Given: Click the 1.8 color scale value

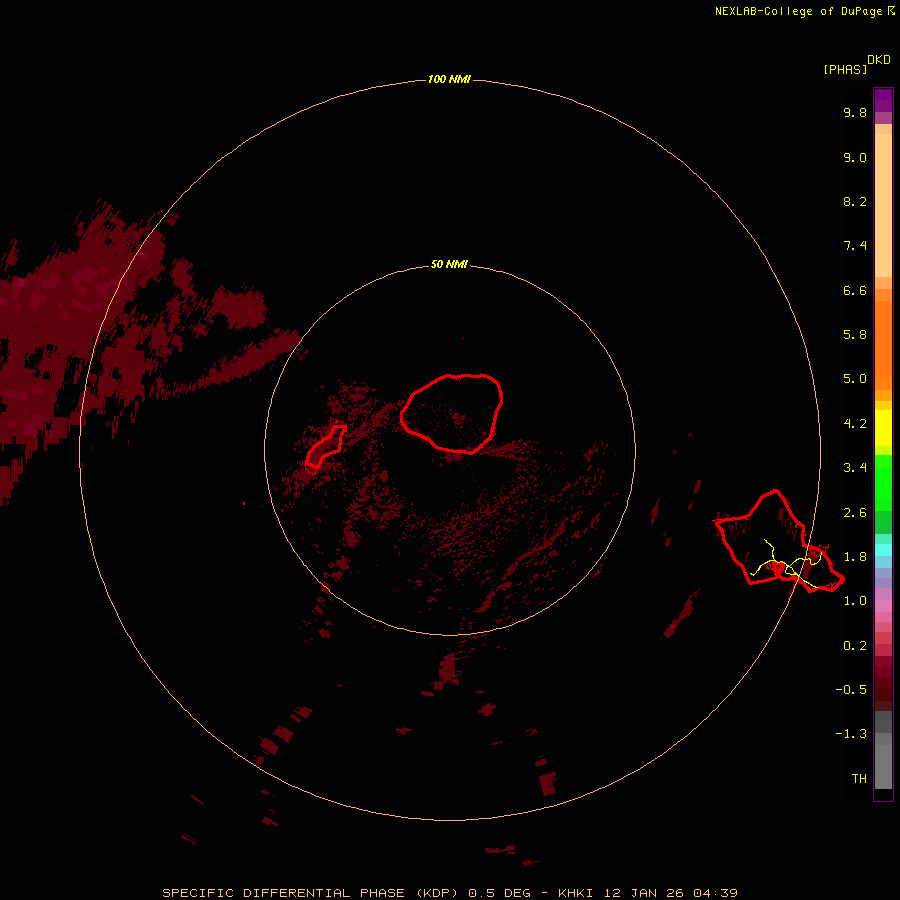Looking at the screenshot, I should coord(855,557).
